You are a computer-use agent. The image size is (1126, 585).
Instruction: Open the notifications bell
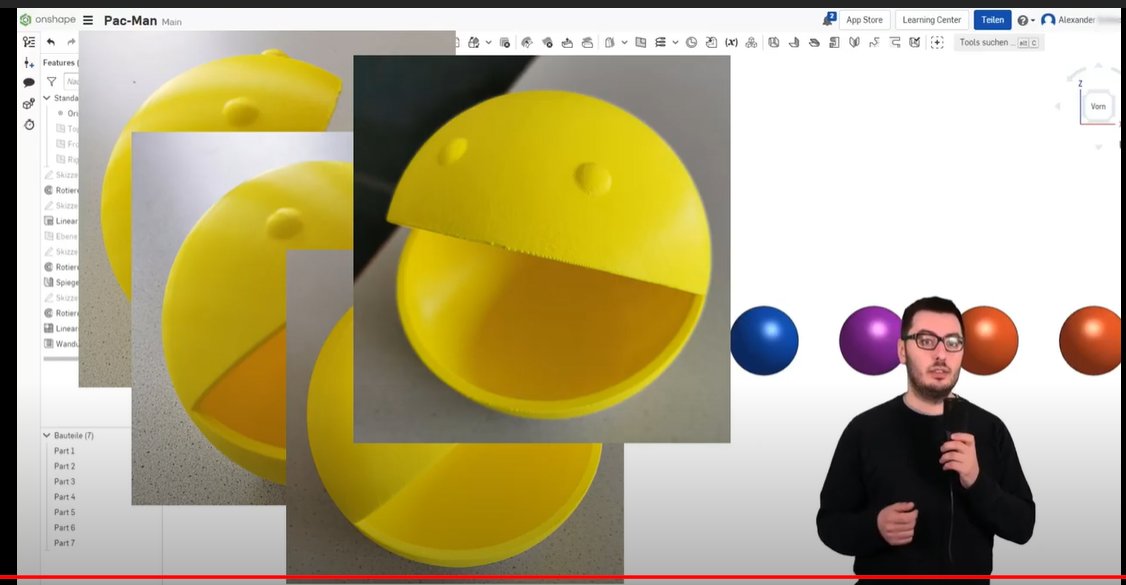(829, 19)
